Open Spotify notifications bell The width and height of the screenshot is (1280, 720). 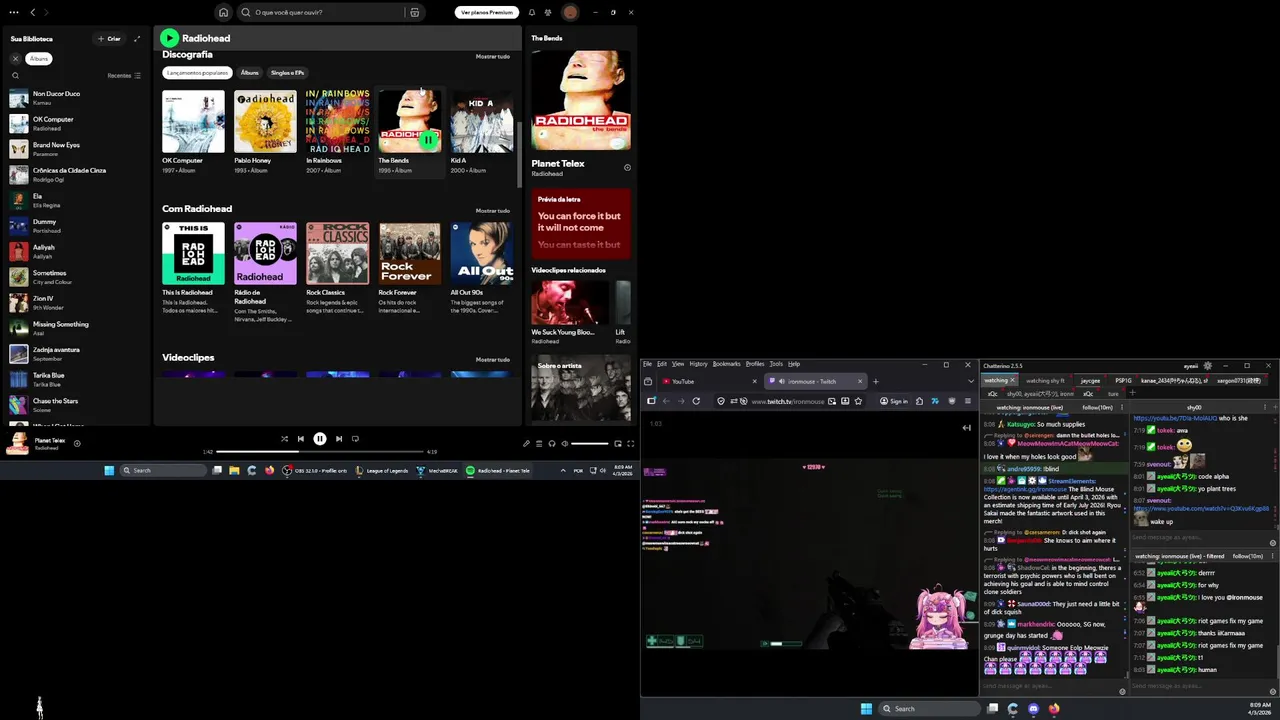pos(532,13)
